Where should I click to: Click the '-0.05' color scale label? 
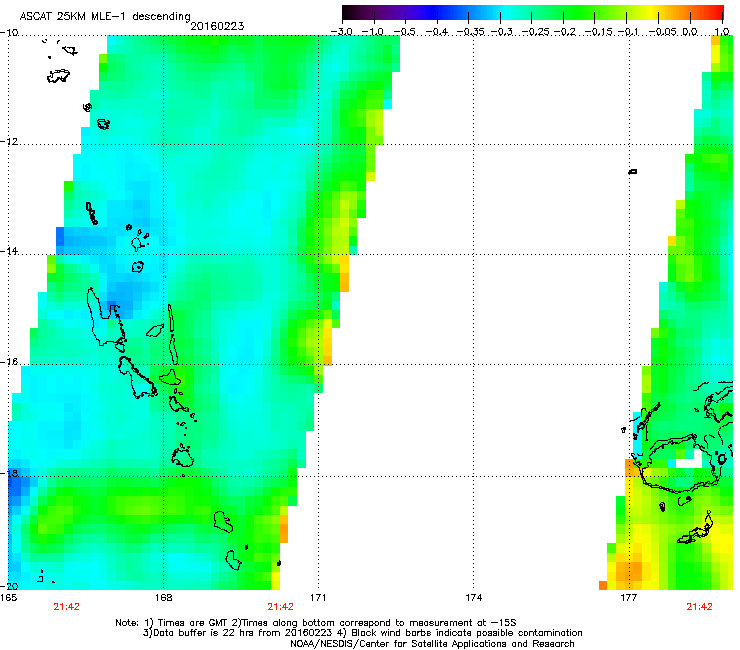coord(664,32)
